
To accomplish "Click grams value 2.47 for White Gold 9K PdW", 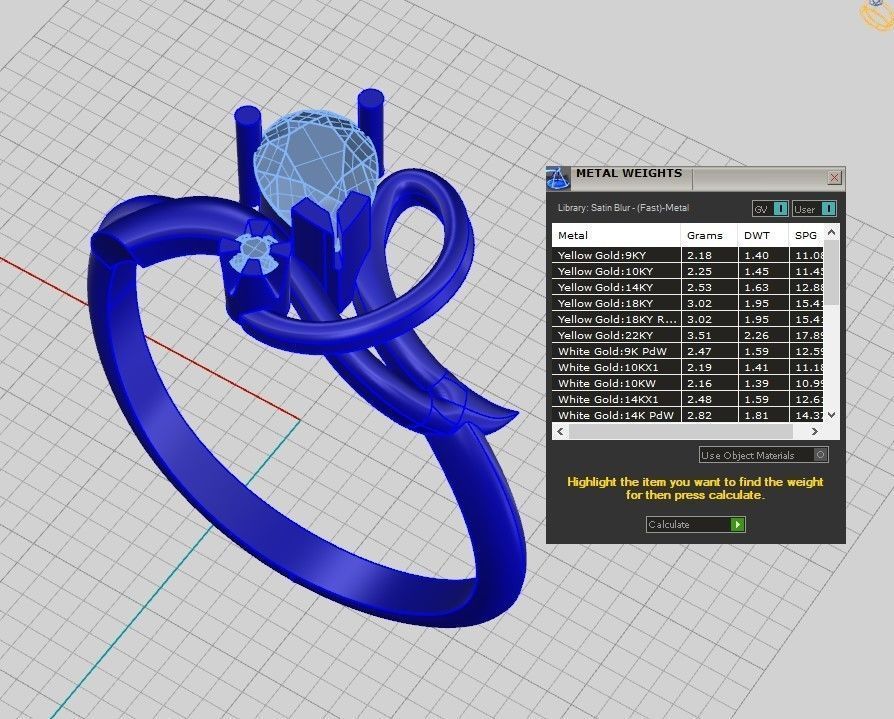I will click(699, 351).
